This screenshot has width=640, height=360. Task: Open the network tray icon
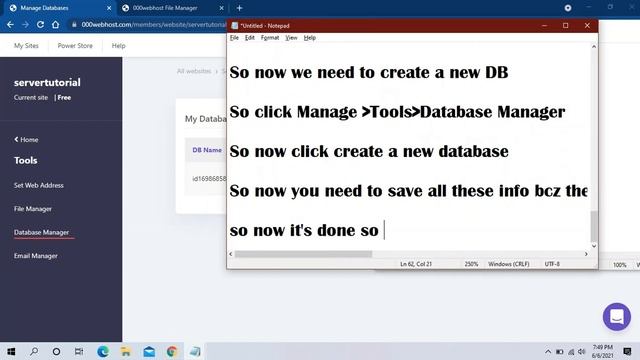[x=571, y=351]
